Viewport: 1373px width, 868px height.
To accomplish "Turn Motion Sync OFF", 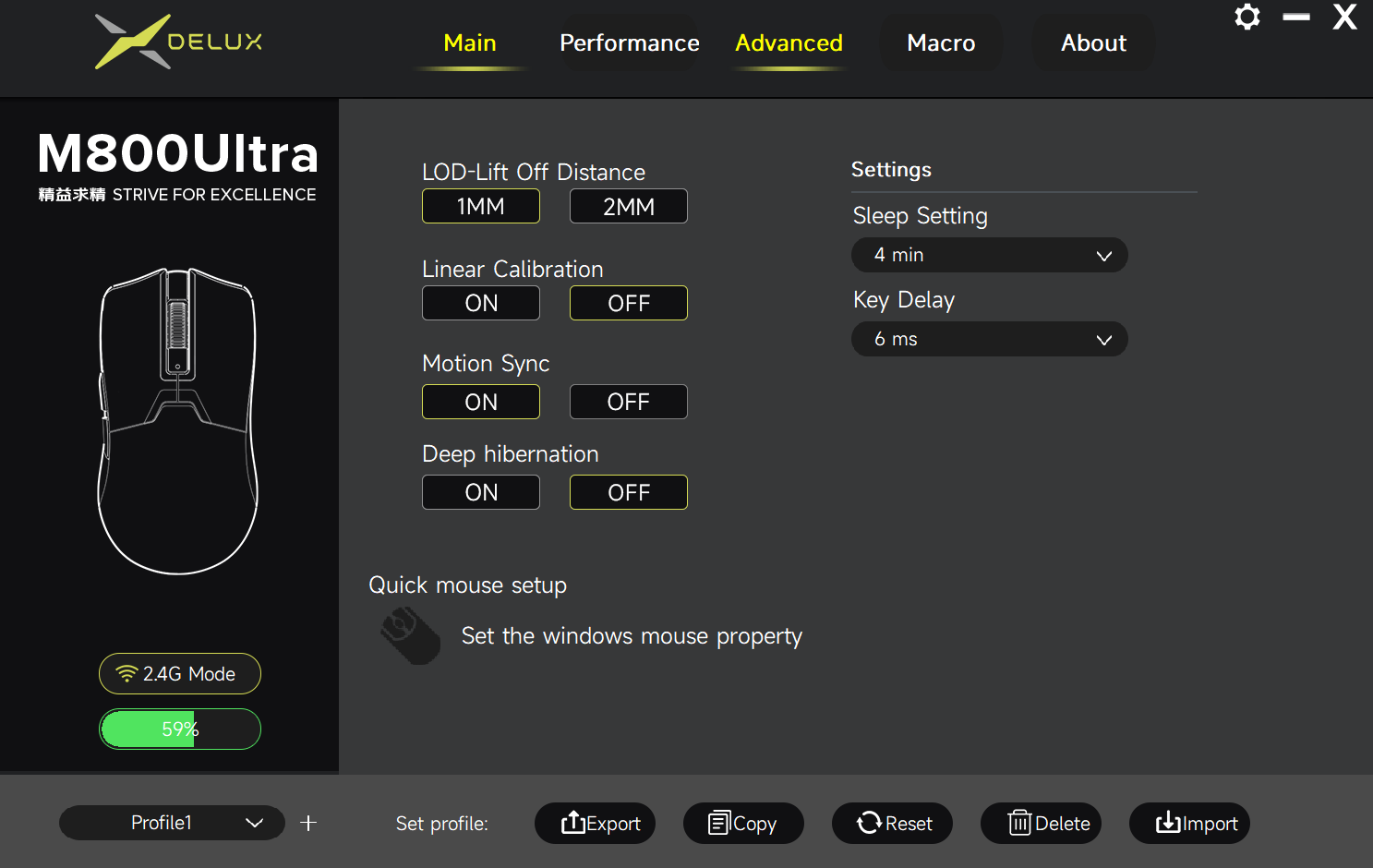I will pyautogui.click(x=629, y=402).
